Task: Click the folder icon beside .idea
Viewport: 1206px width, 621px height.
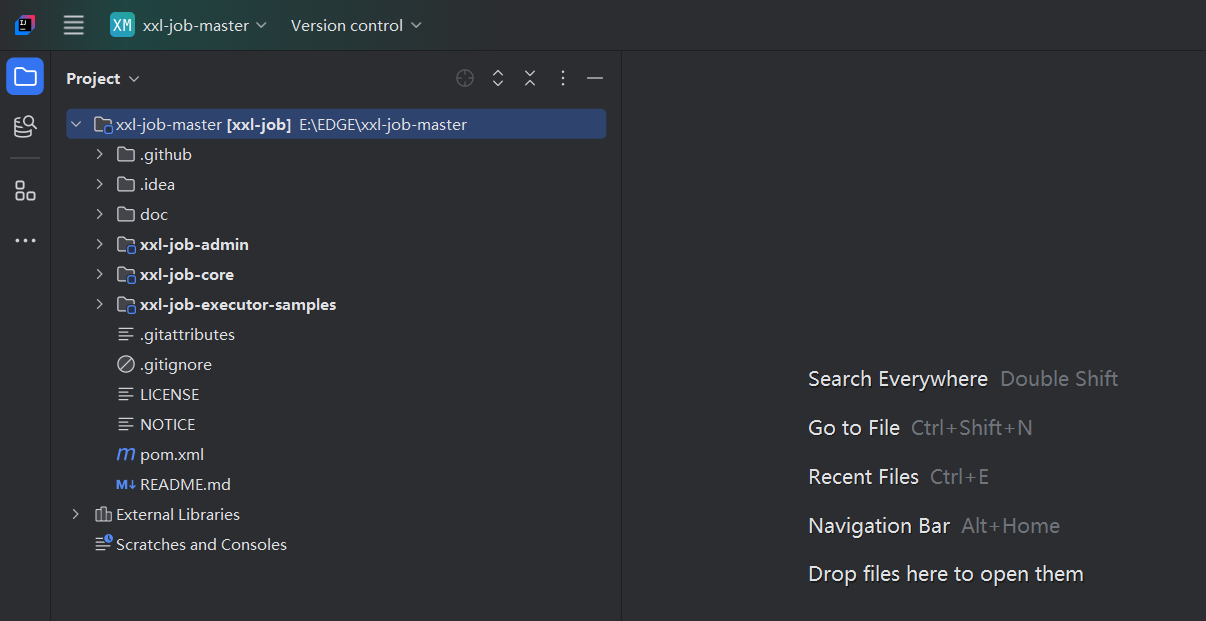Action: pos(126,185)
